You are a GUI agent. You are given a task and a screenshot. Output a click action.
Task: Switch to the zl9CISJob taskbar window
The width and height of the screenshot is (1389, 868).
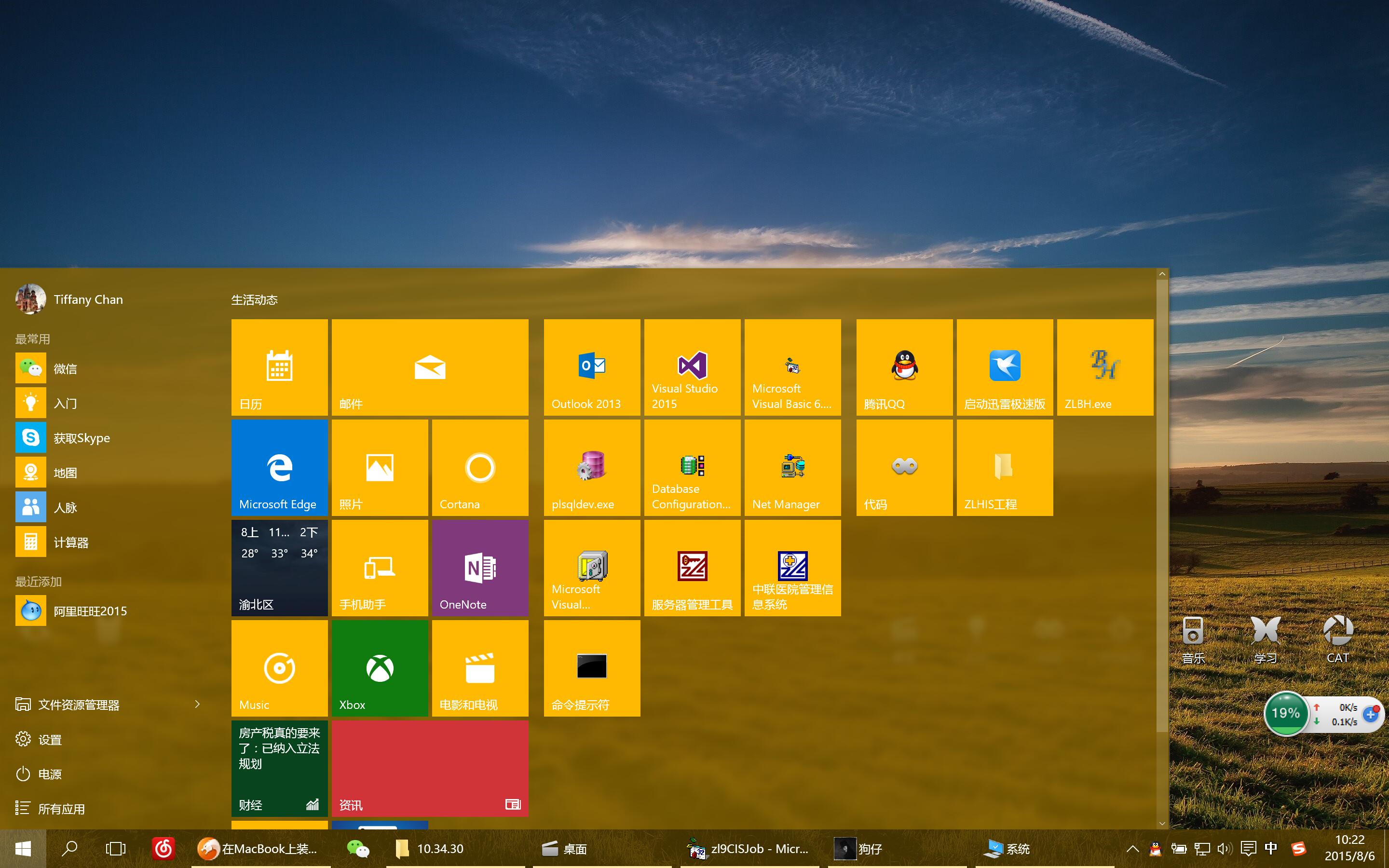(x=749, y=849)
